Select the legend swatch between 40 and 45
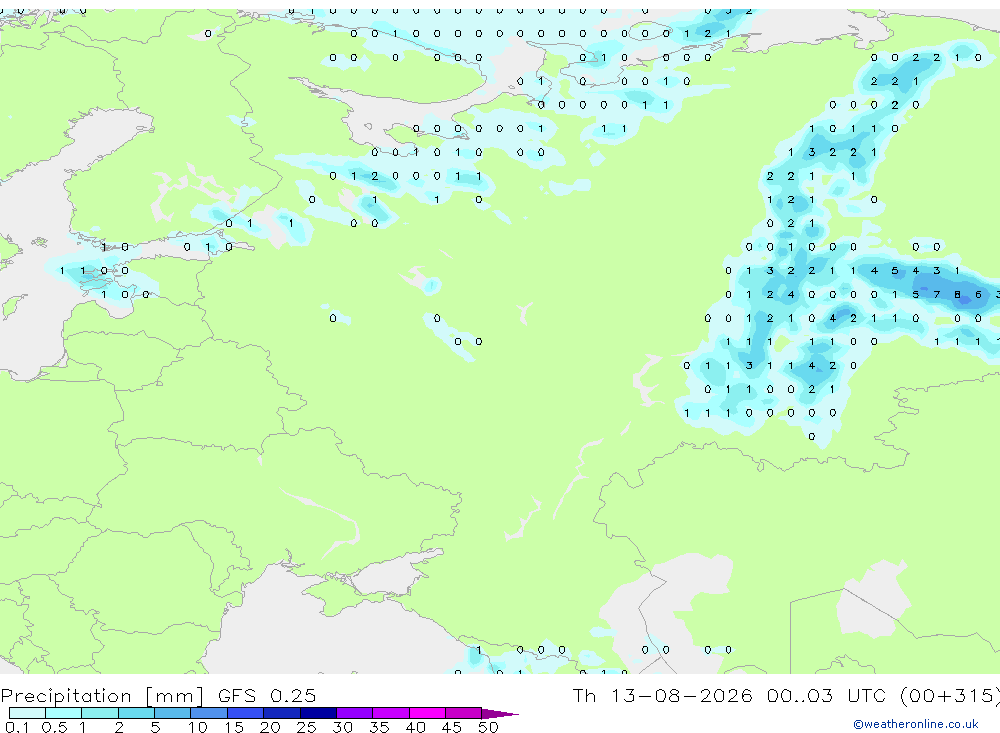The width and height of the screenshot is (1000, 733). 427,713
